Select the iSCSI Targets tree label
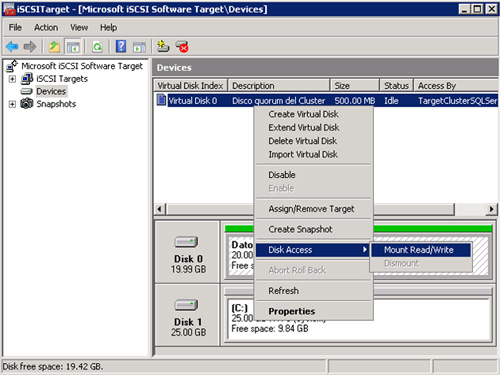This screenshot has width=500, height=375. (x=62, y=79)
